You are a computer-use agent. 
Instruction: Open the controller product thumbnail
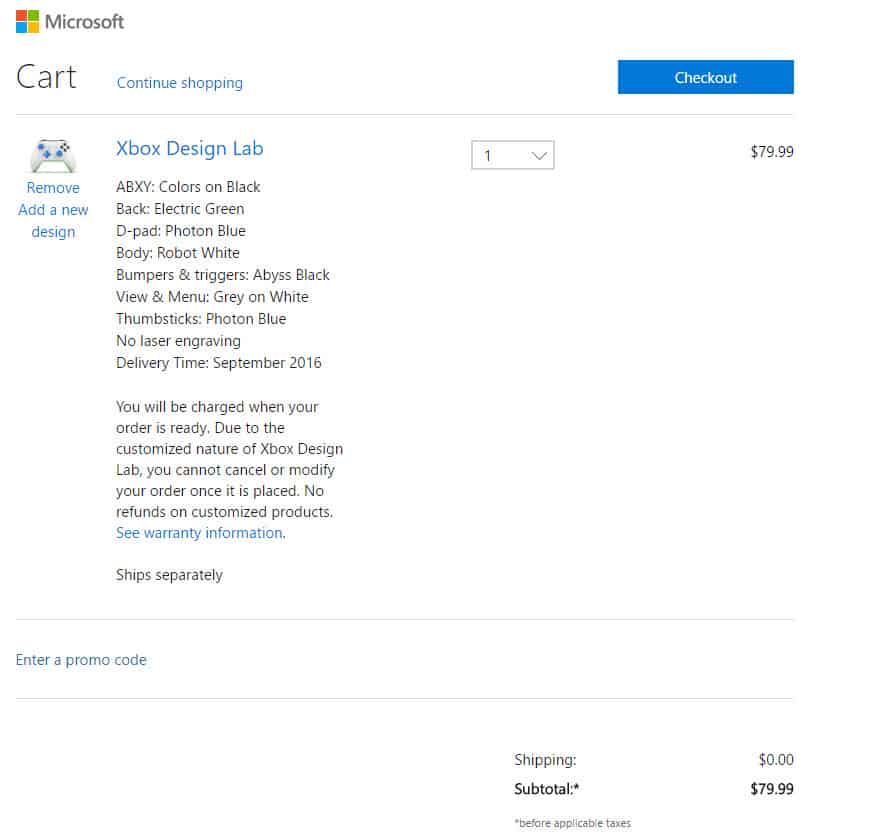(53, 155)
